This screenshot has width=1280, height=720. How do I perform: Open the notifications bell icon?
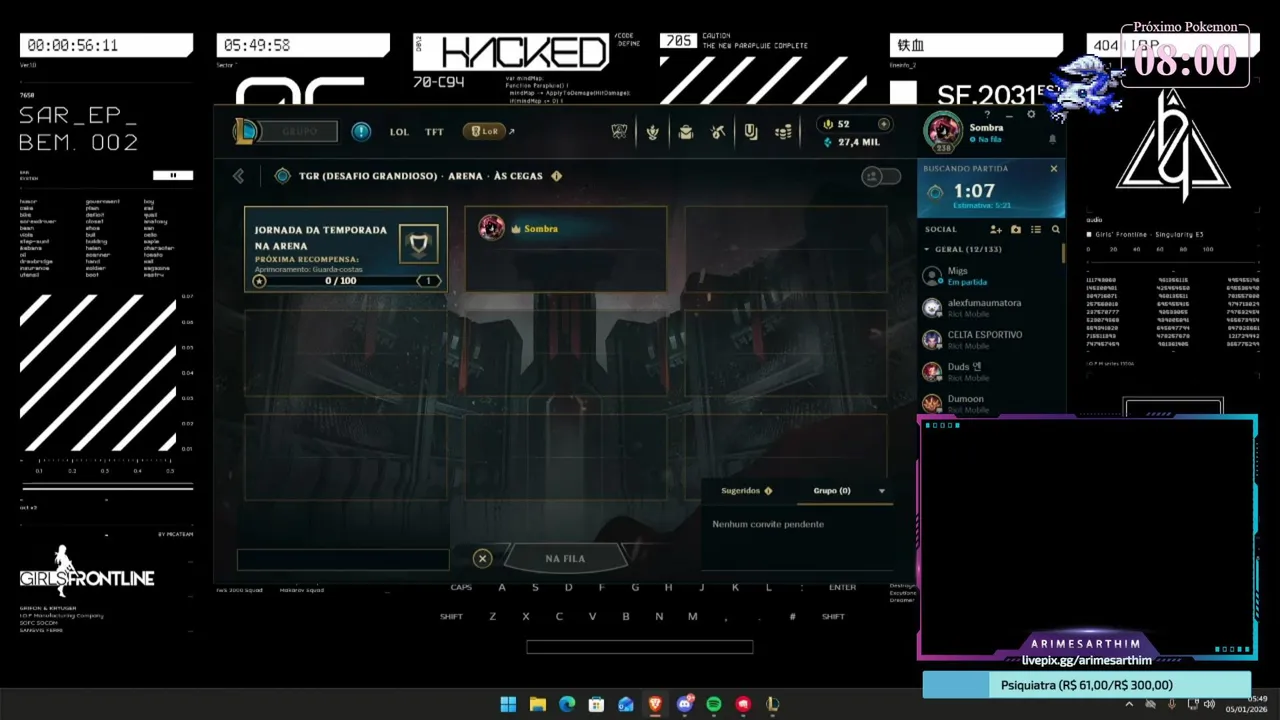pyautogui.click(x=1052, y=140)
